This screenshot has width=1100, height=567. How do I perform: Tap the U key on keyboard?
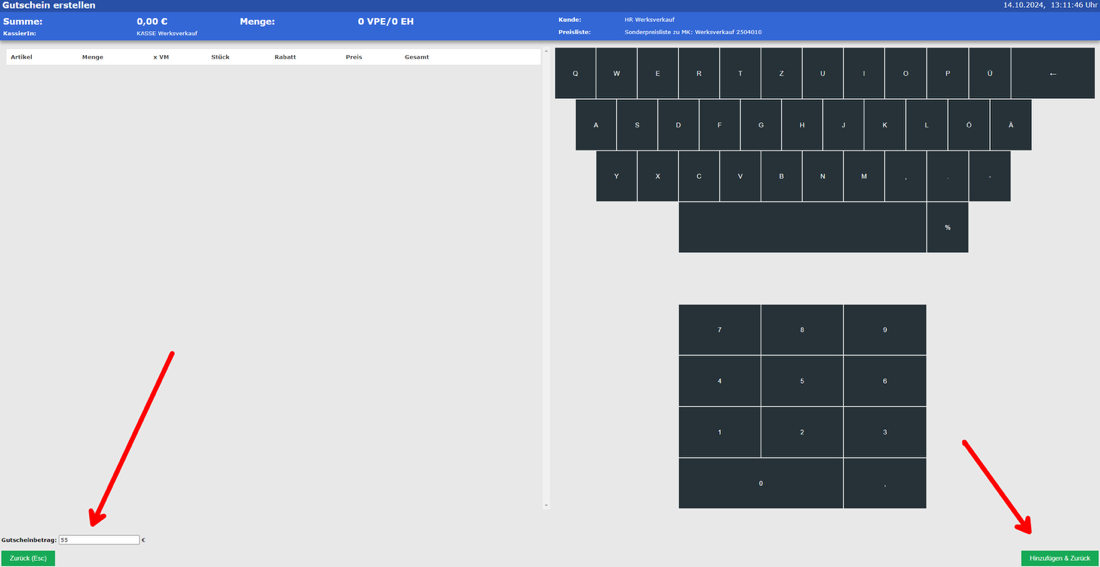823,73
